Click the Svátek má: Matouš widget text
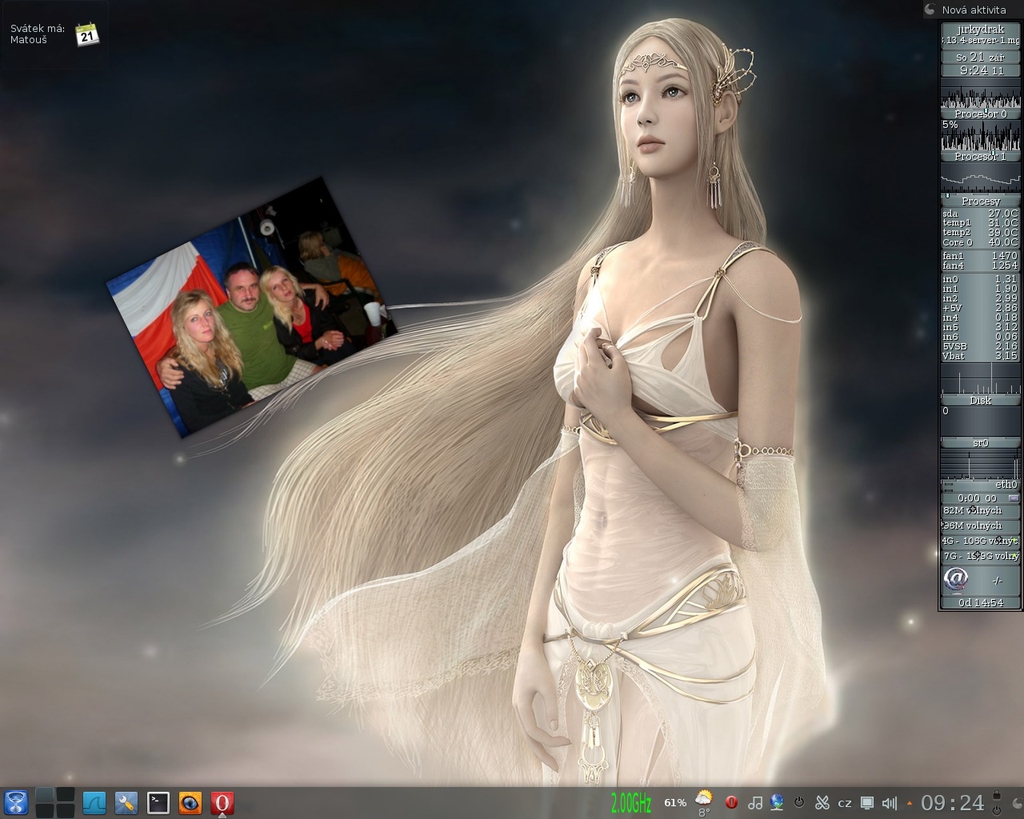The height and width of the screenshot is (819, 1024). tap(37, 34)
